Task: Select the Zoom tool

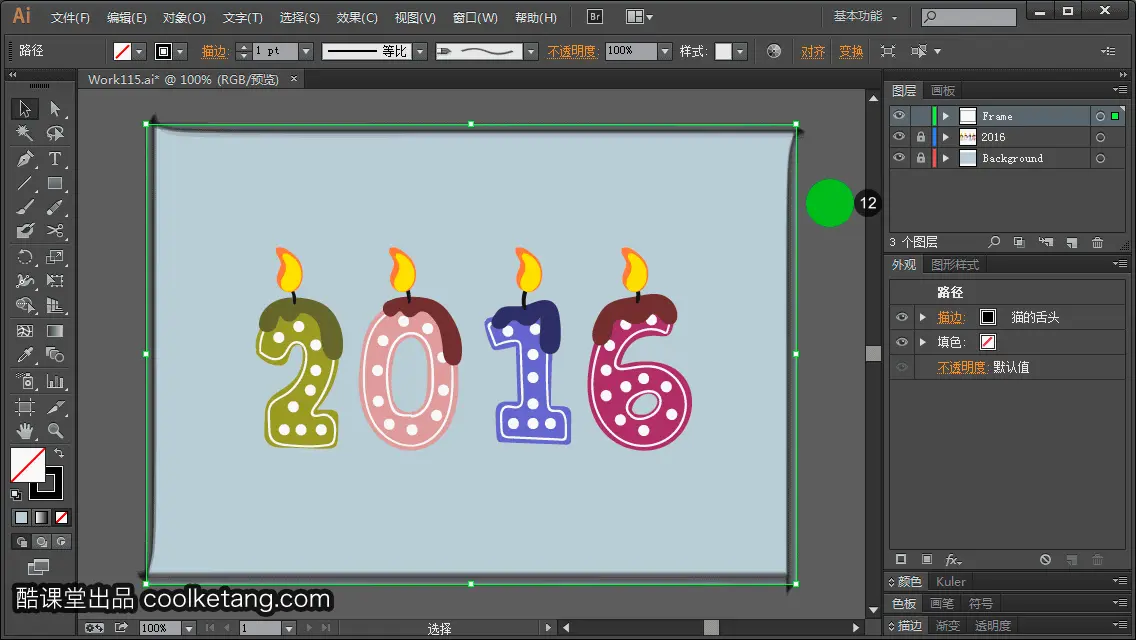Action: 55,431
